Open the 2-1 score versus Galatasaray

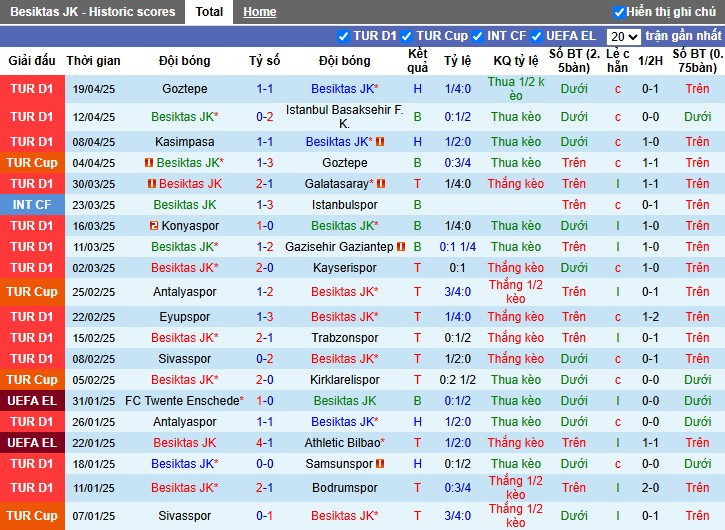pyautogui.click(x=264, y=184)
